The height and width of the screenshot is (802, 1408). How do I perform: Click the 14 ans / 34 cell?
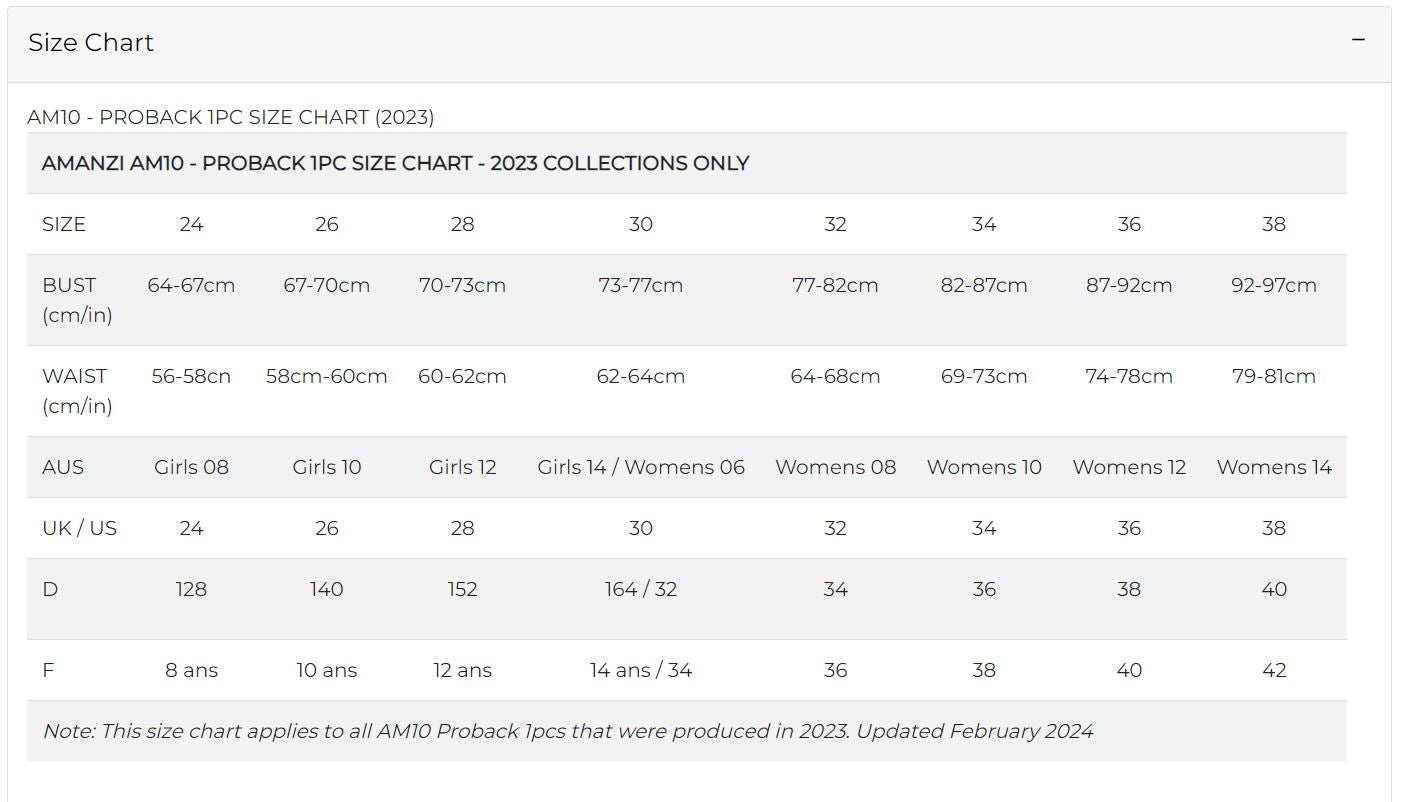coord(640,670)
